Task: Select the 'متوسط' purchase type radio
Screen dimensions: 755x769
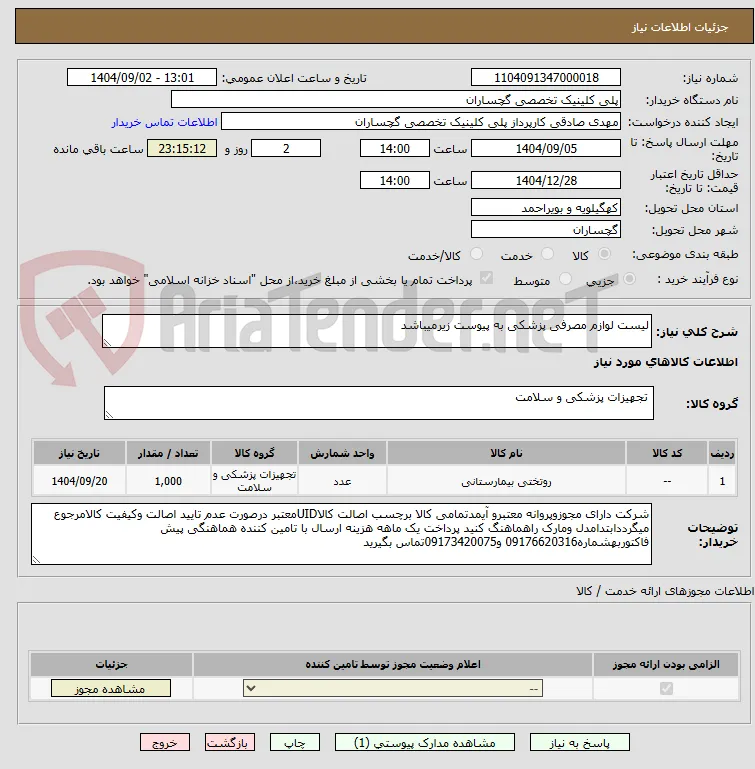Action: (x=565, y=279)
